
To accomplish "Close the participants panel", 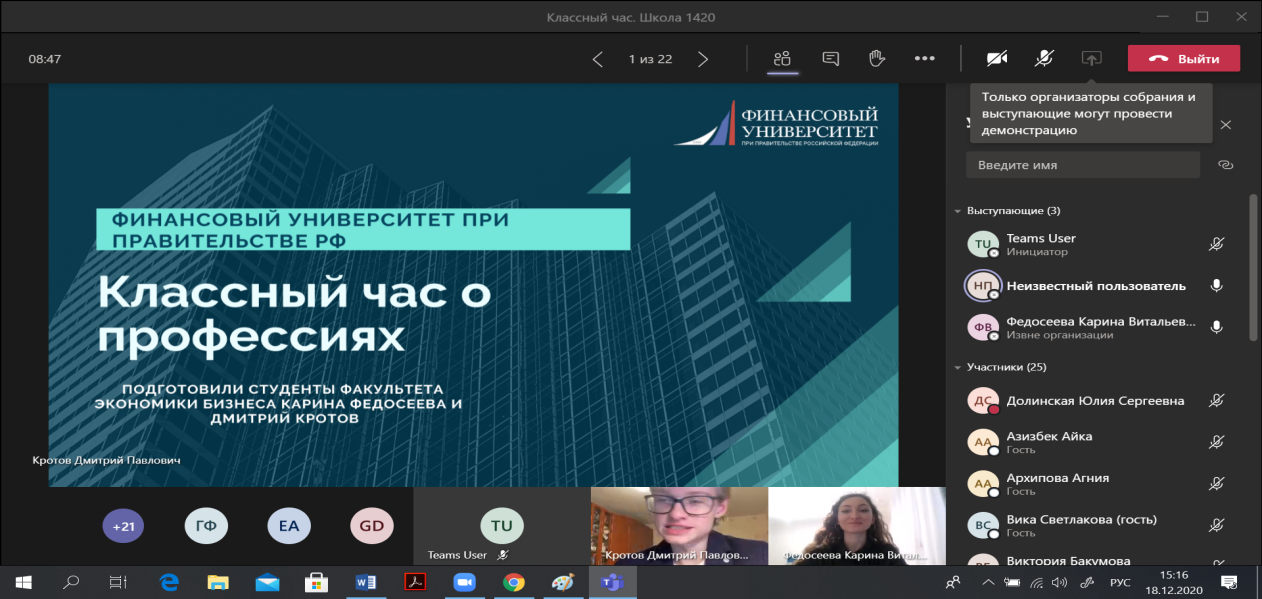I will point(1225,125).
